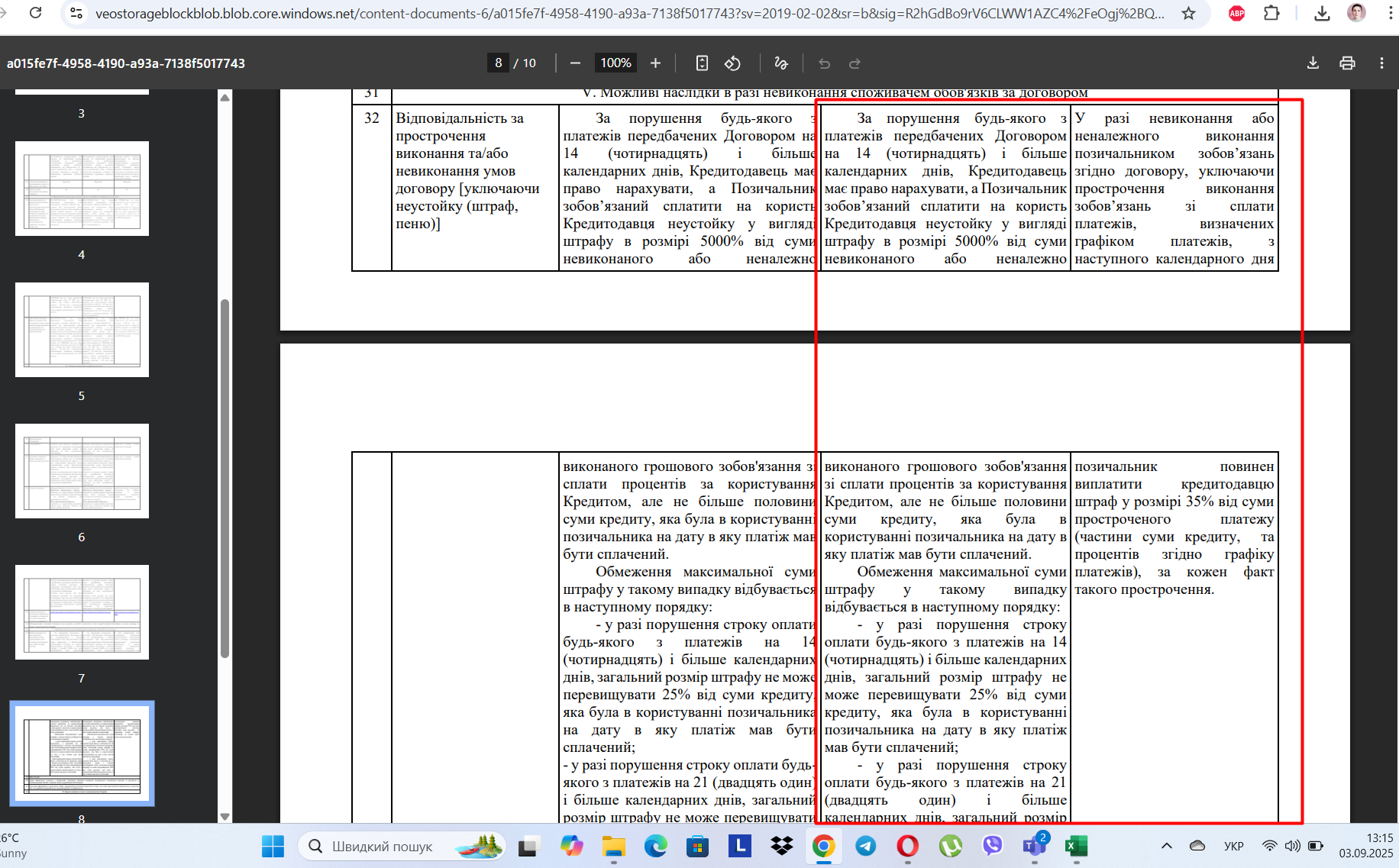This screenshot has width=1399, height=868.
Task: Switch to Google Chrome in taskbar
Action: click(823, 846)
